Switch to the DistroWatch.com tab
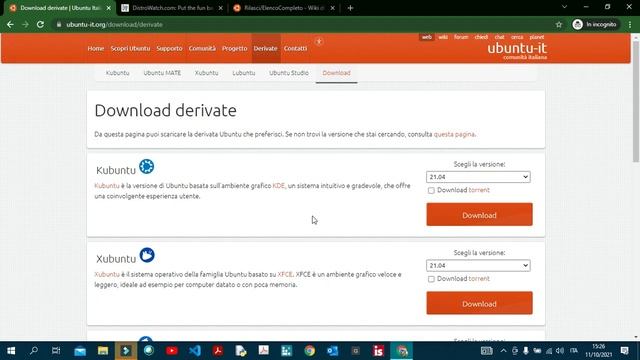The height and width of the screenshot is (360, 640). (172, 8)
